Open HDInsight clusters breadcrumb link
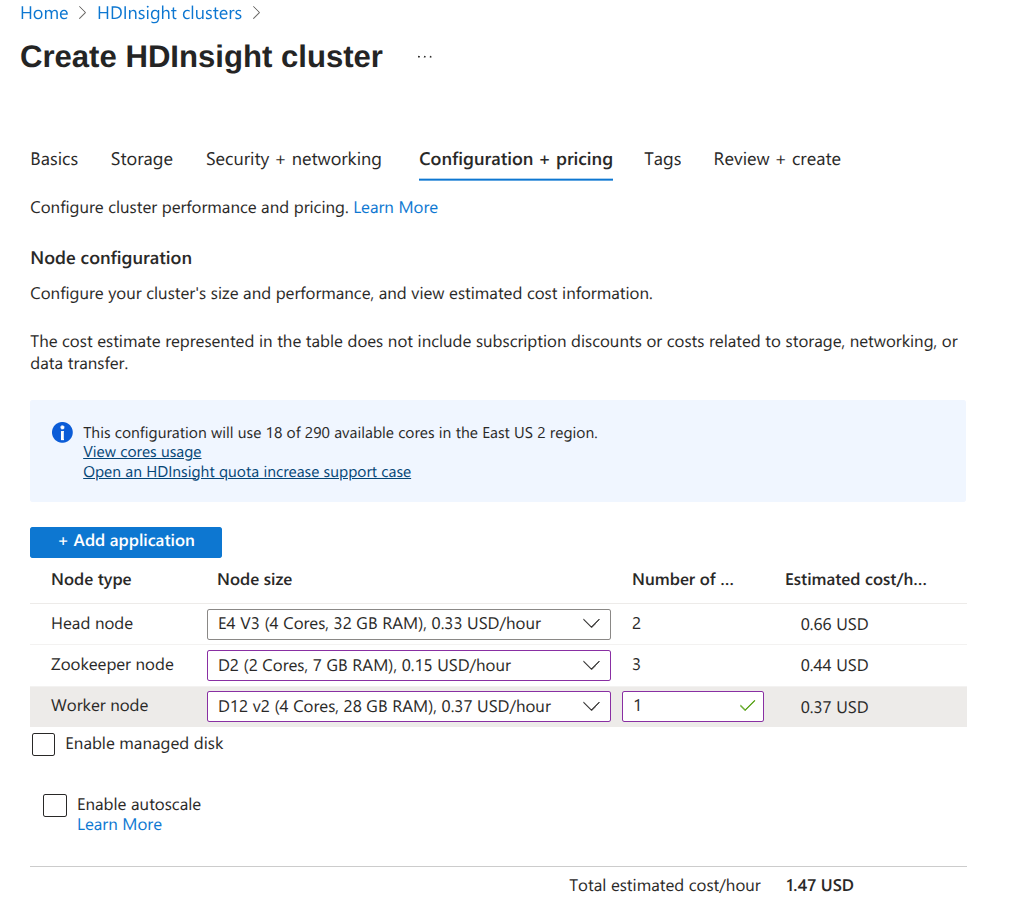The width and height of the screenshot is (1021, 917). click(x=169, y=13)
